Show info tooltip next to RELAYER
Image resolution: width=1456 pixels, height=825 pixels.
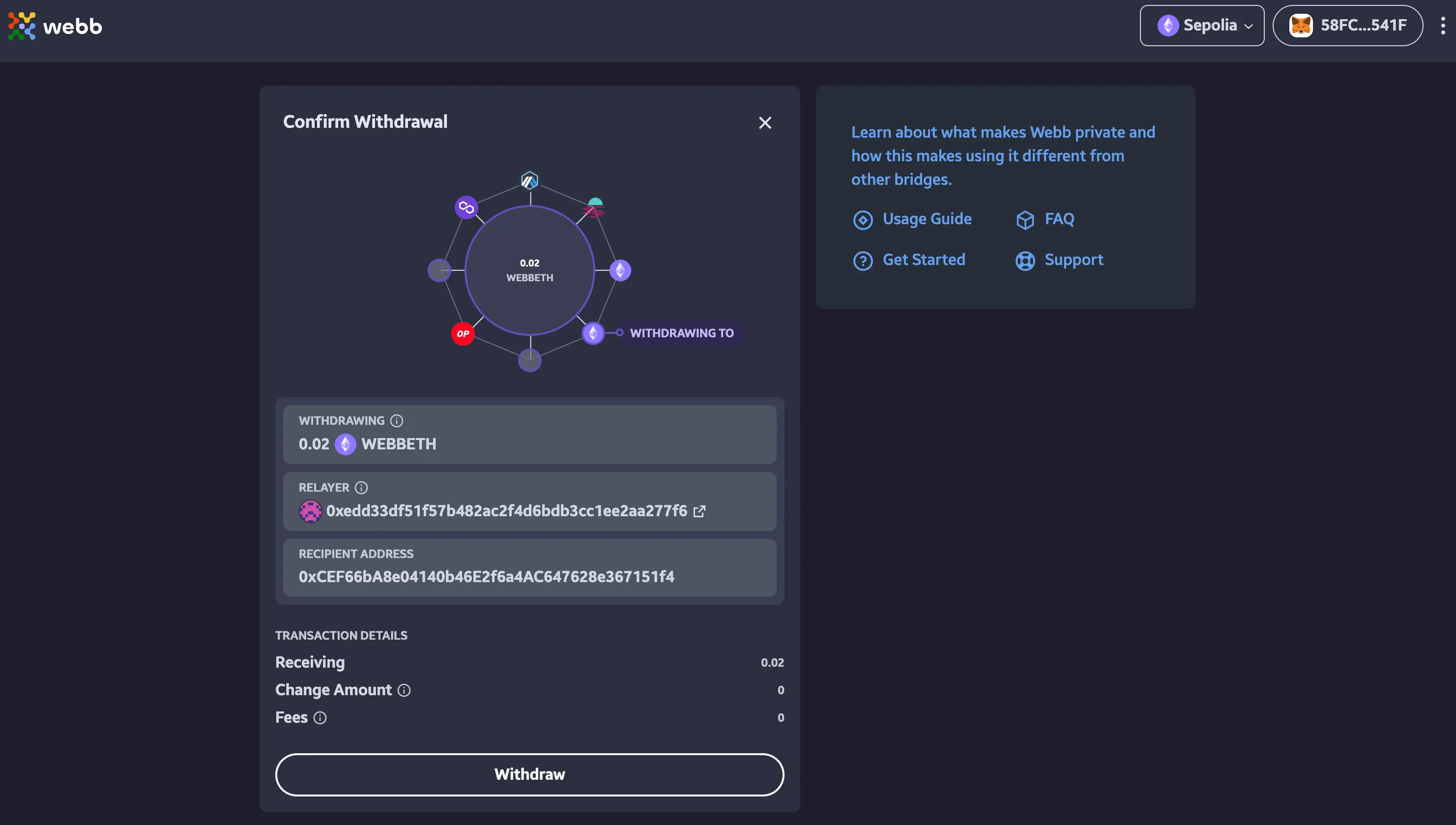[361, 488]
